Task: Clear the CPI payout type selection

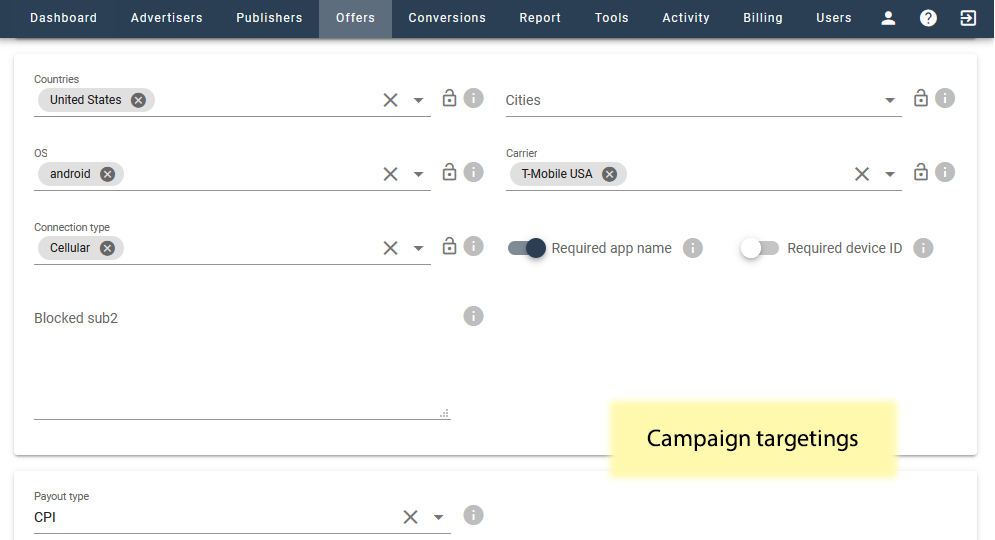Action: pyautogui.click(x=411, y=517)
